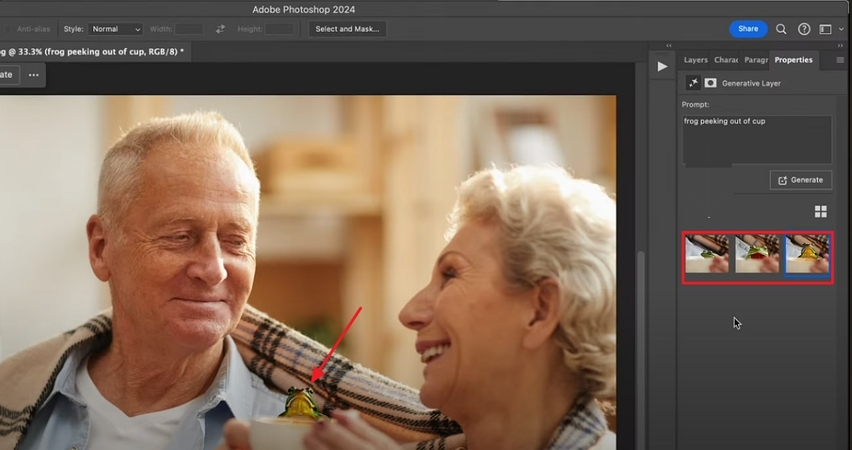Screen dimensions: 852x450
Task: Select the third highlighted variation thumbnail
Action: [x=807, y=255]
